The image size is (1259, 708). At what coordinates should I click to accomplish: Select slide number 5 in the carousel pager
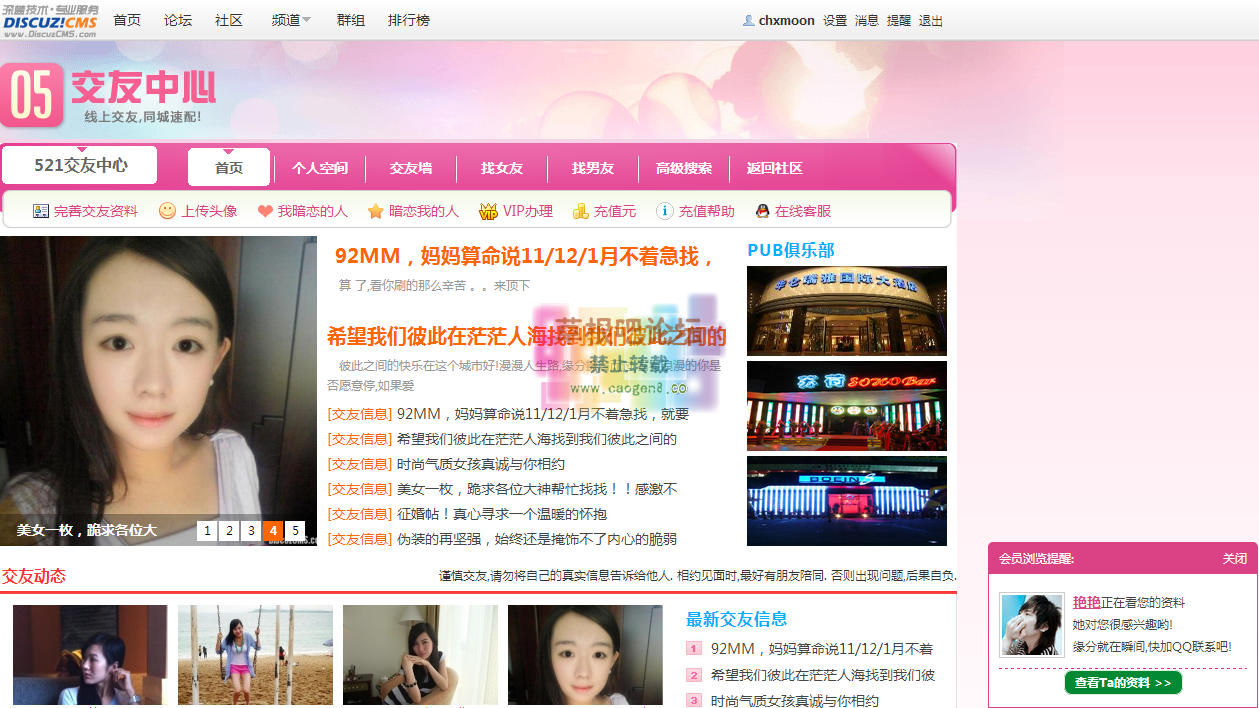point(294,531)
